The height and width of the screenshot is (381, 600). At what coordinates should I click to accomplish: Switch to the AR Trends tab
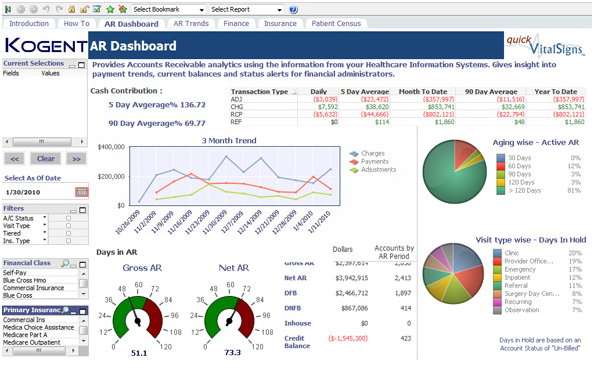click(x=191, y=23)
